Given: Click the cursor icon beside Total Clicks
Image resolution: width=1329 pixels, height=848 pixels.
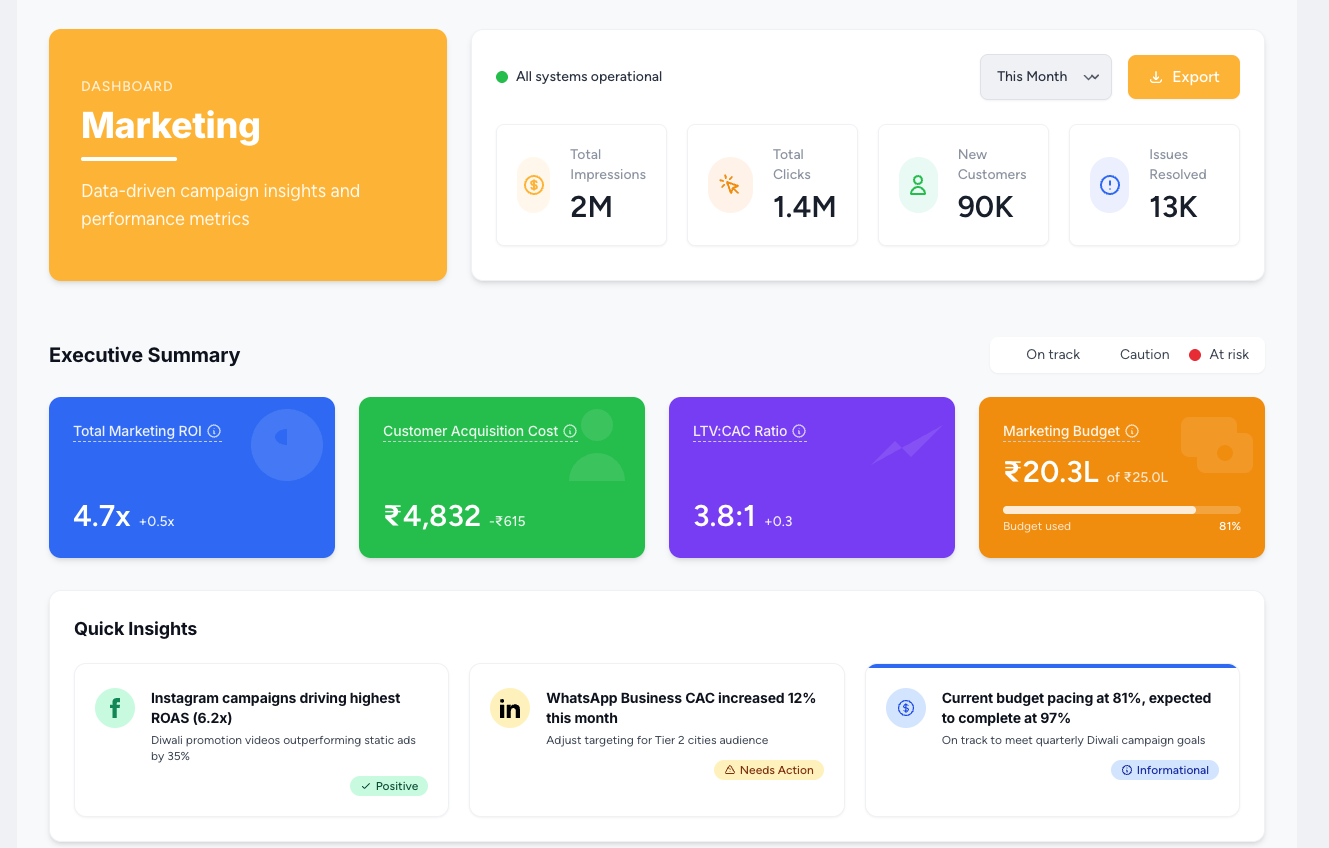Looking at the screenshot, I should pyautogui.click(x=730, y=185).
